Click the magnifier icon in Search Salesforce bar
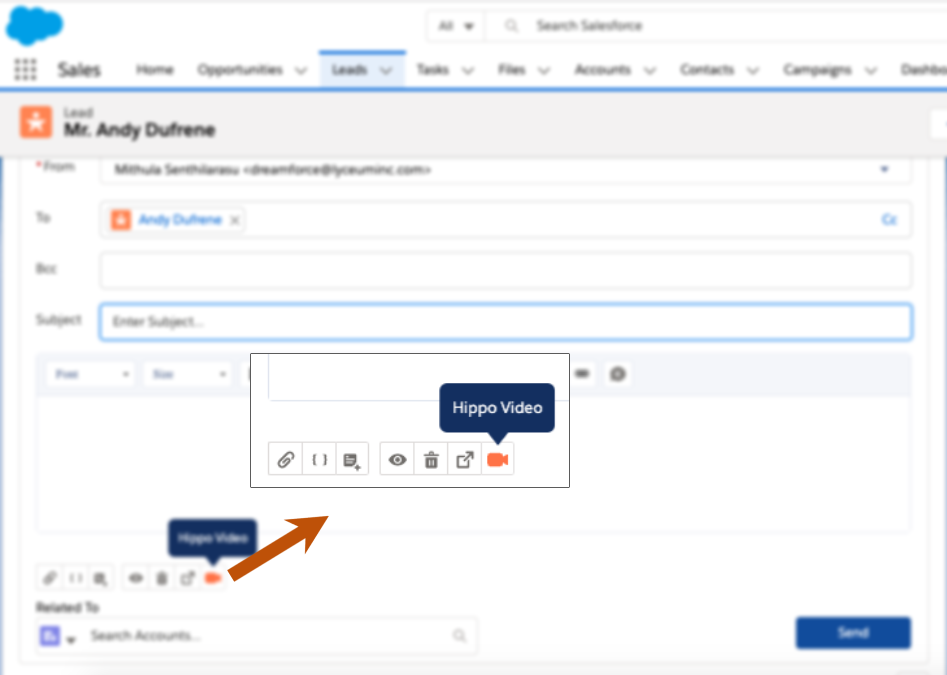The image size is (947, 675). [x=512, y=26]
